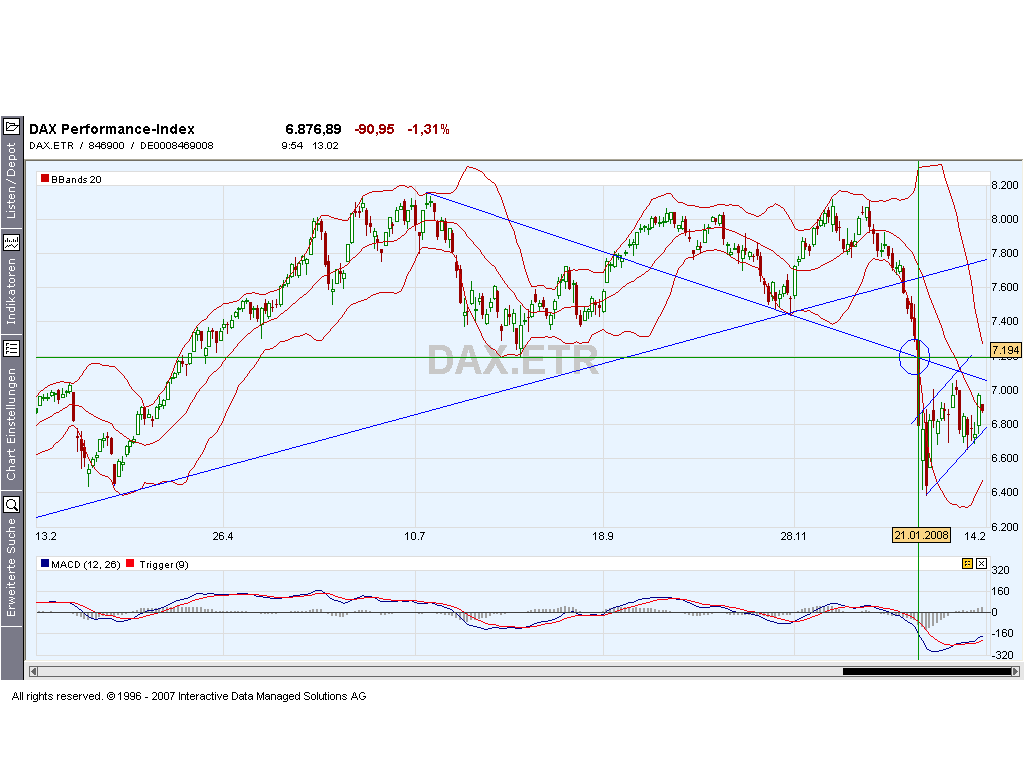1024x768 pixels.
Task: Click the 26.4 date axis label
Action: point(223,536)
